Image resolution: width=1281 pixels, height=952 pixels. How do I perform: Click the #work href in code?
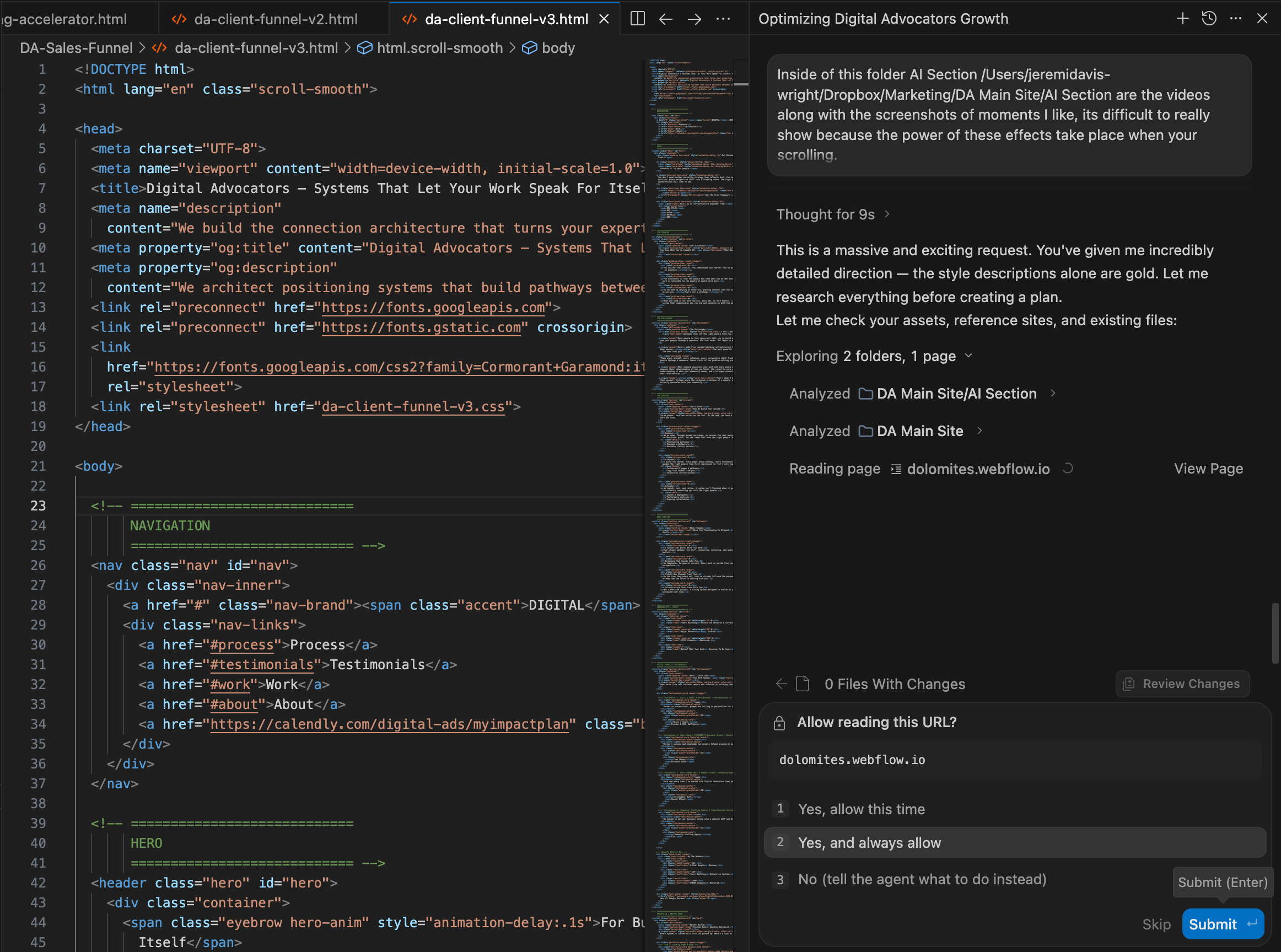pos(230,684)
